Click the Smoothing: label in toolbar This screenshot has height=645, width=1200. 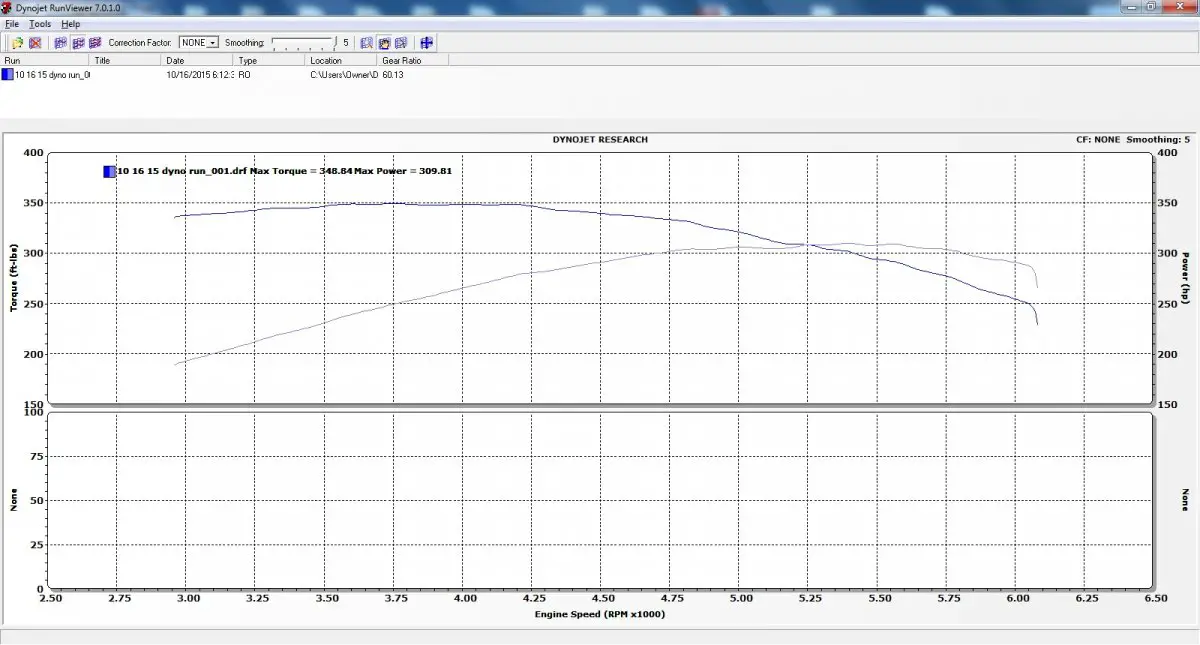pyautogui.click(x=245, y=43)
